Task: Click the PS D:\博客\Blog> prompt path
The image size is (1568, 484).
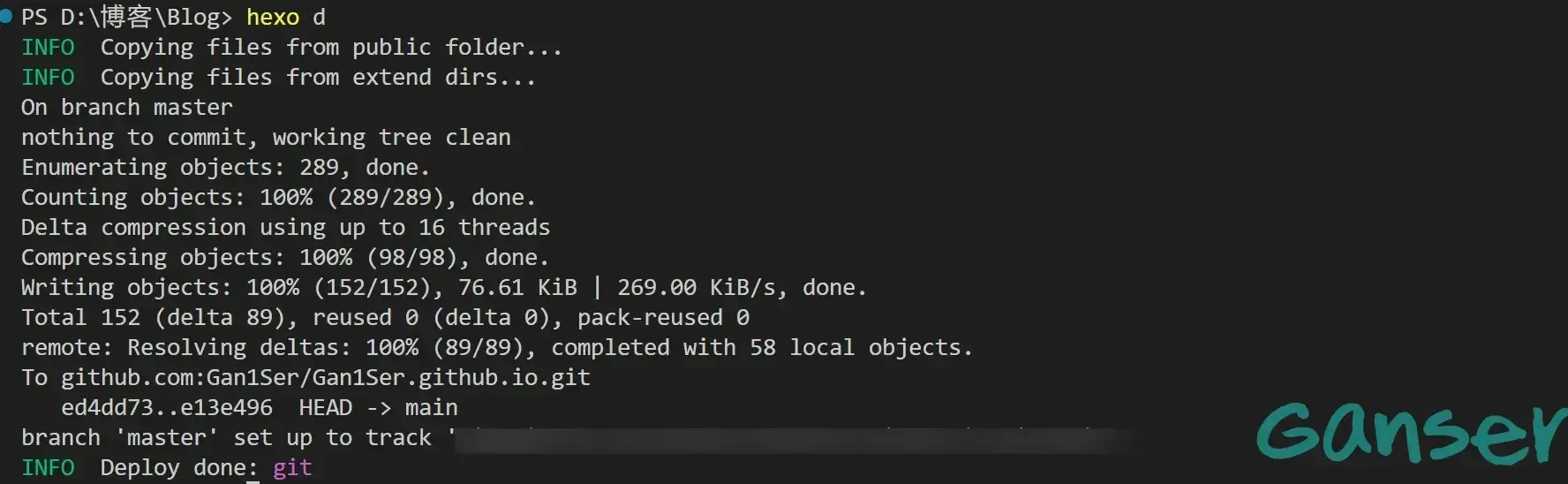Action: tap(126, 18)
